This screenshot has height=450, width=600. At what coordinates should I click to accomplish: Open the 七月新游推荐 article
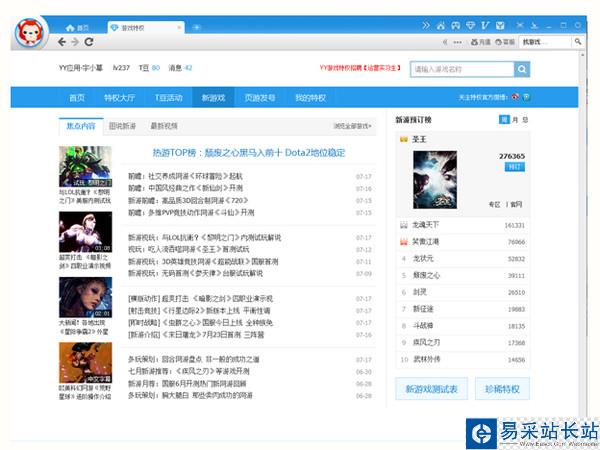pos(189,371)
